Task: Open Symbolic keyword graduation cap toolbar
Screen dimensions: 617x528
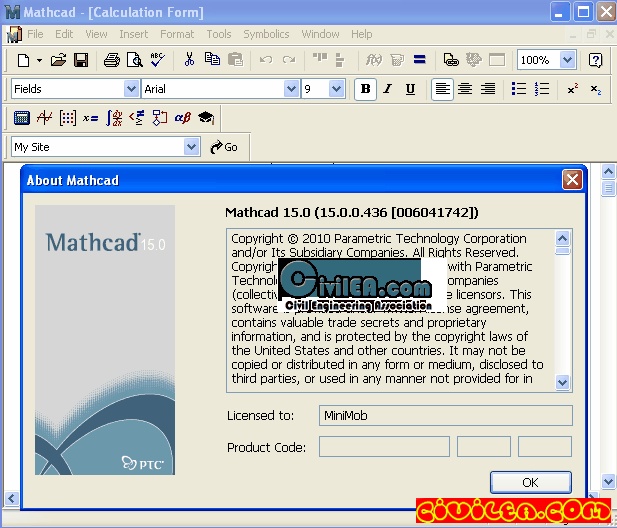Action: pyautogui.click(x=206, y=118)
